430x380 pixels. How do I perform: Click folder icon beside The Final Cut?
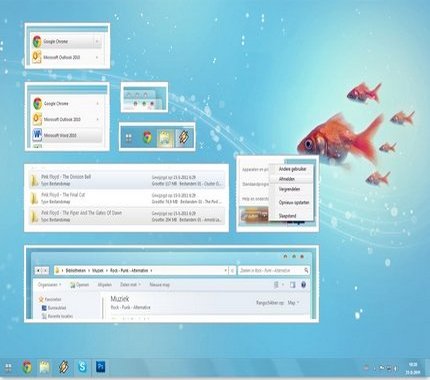[34, 198]
